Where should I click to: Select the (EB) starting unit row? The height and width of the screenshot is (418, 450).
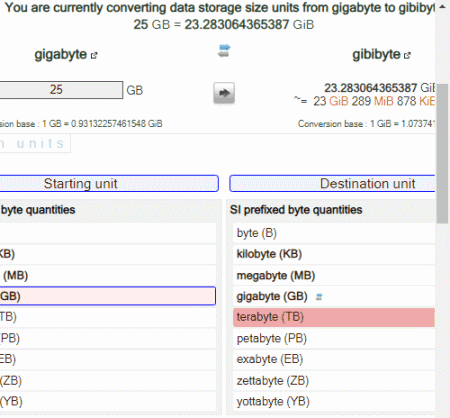(108, 359)
